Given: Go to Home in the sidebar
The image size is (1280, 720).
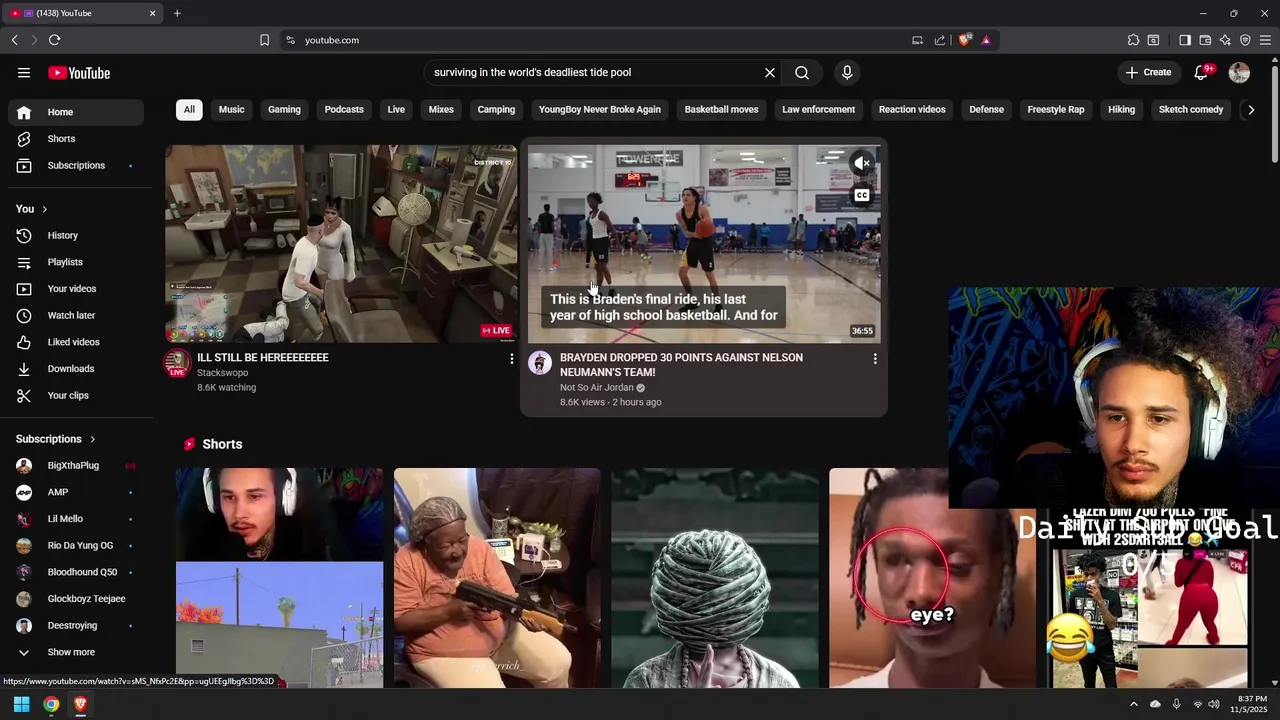Looking at the screenshot, I should 76,112.
